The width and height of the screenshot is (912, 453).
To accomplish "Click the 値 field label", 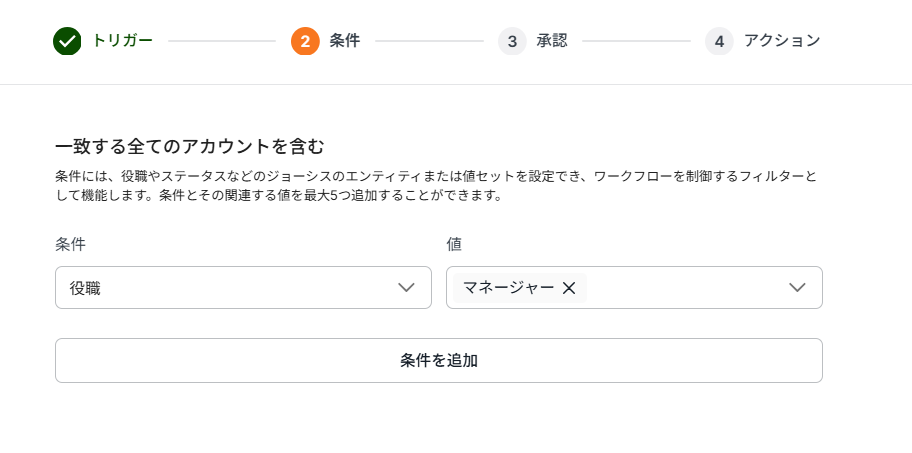I will (x=454, y=244).
